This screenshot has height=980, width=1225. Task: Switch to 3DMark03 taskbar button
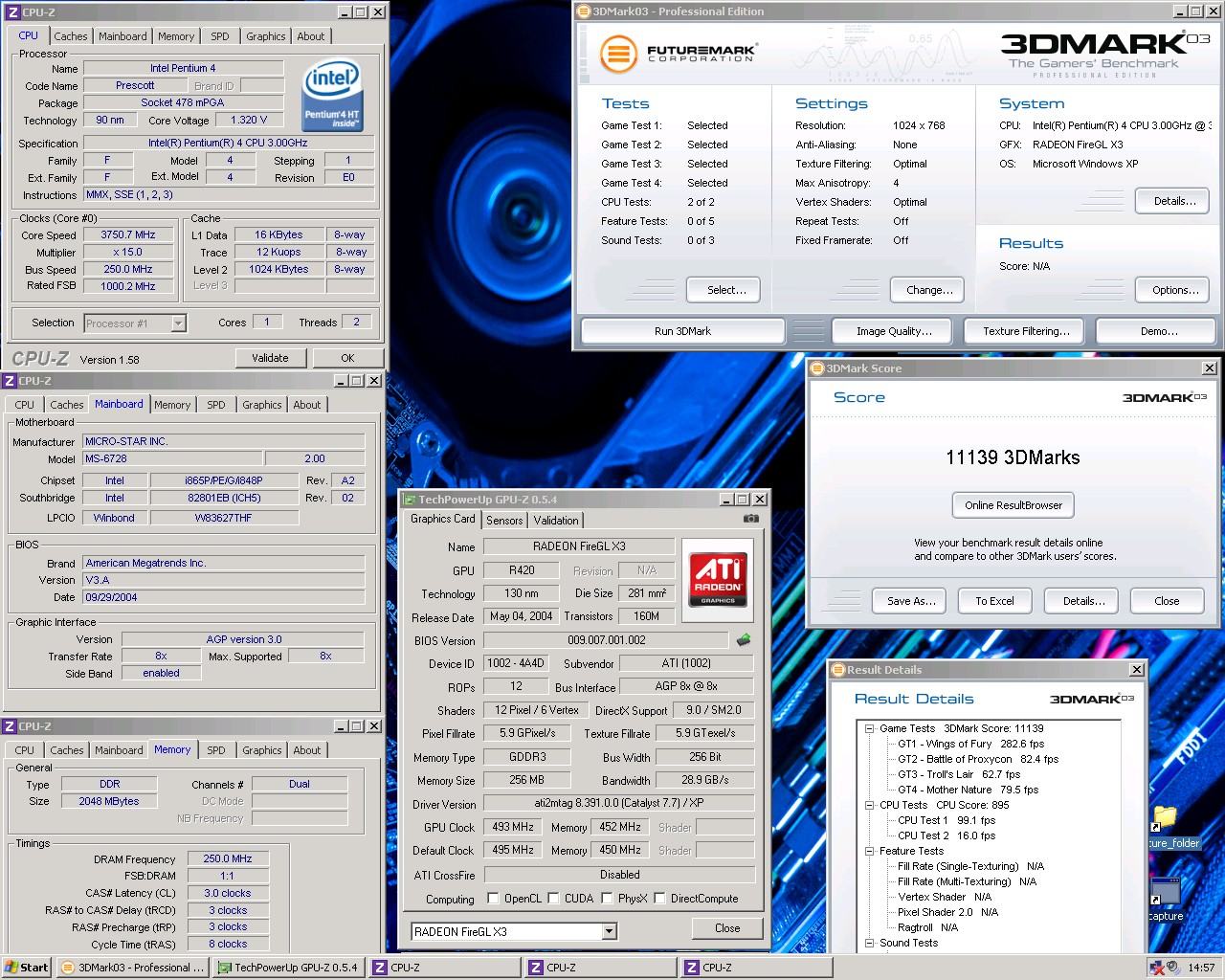[x=132, y=968]
